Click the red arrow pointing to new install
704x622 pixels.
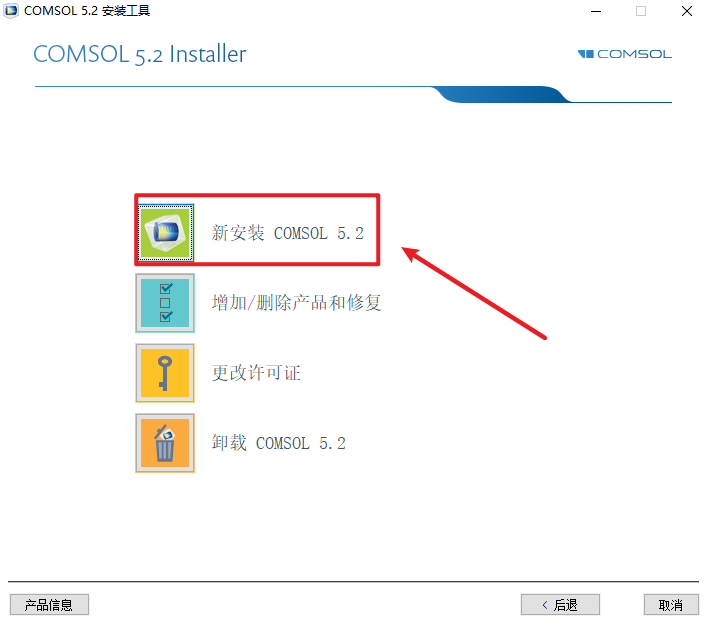(474, 293)
